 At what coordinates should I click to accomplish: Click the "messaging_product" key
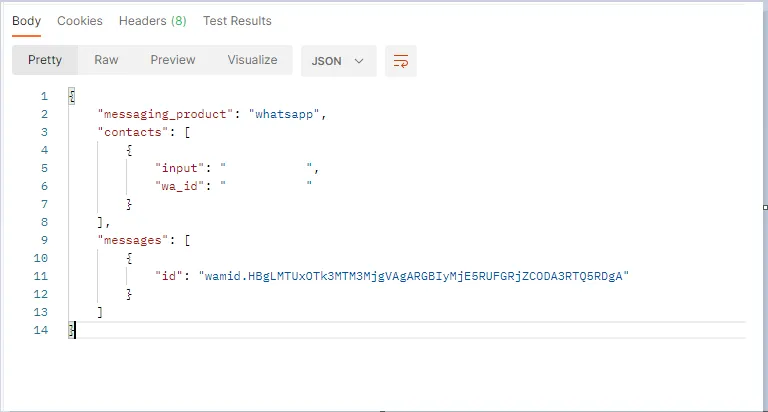coord(166,114)
